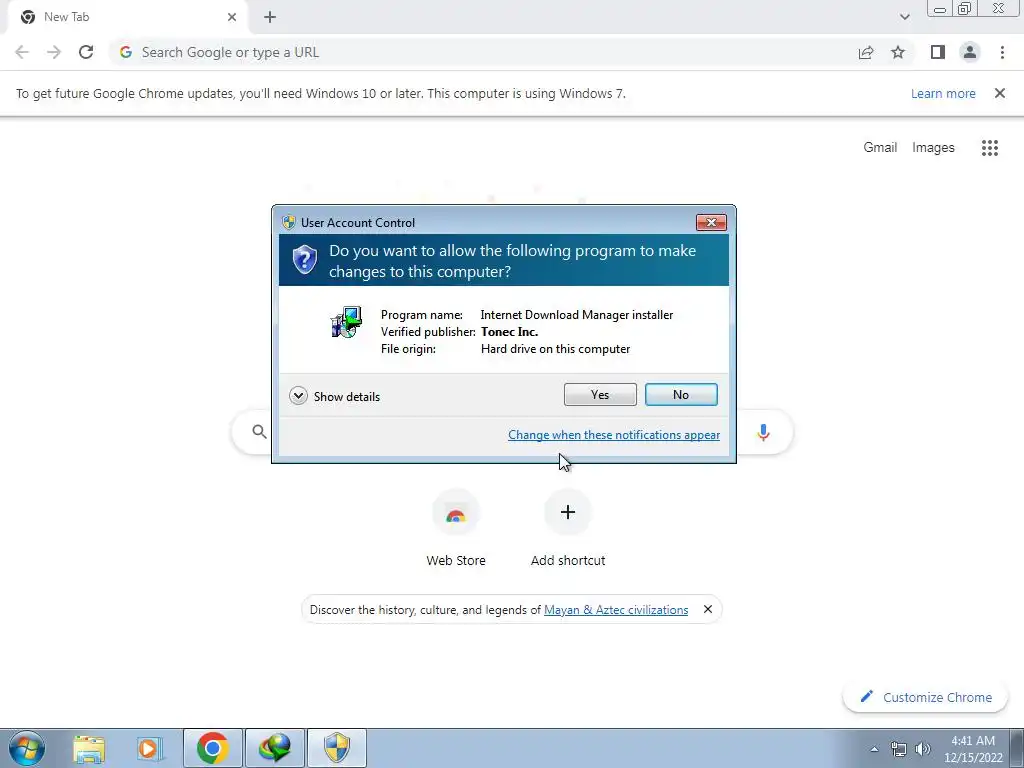Open Change when these notifications appear link
The image size is (1024, 768).
(614, 435)
